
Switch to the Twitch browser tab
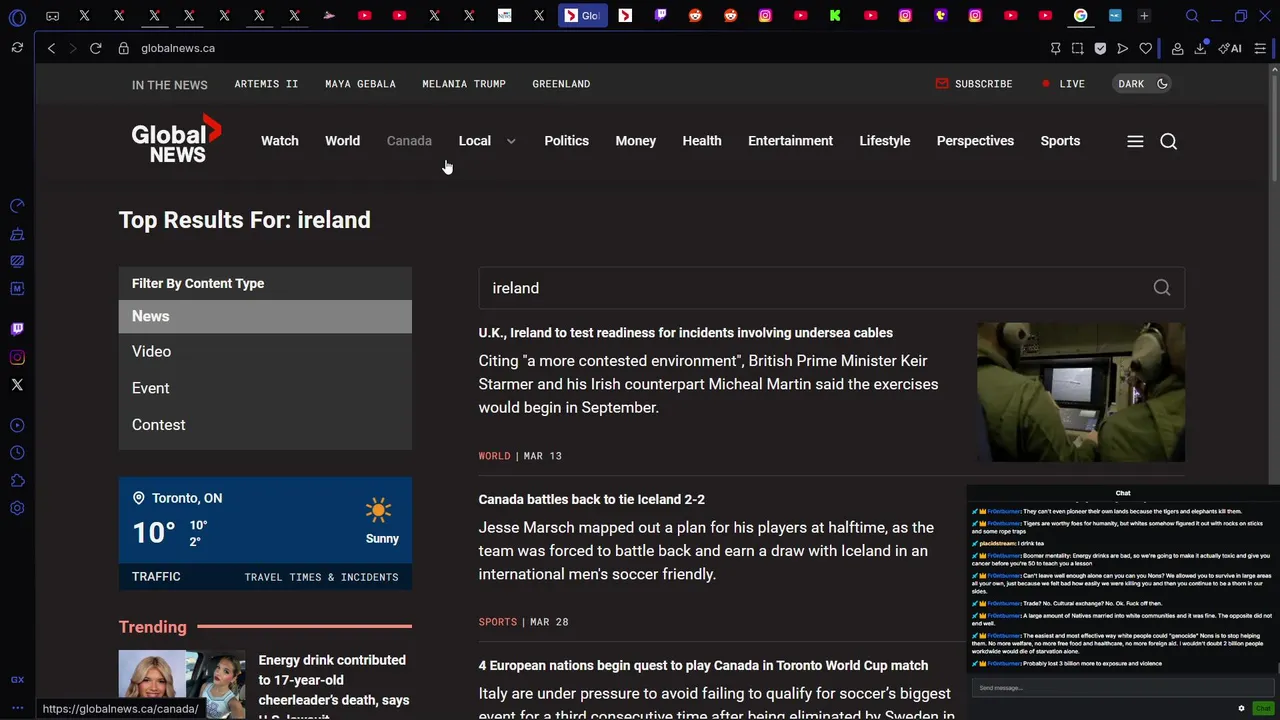(x=660, y=16)
